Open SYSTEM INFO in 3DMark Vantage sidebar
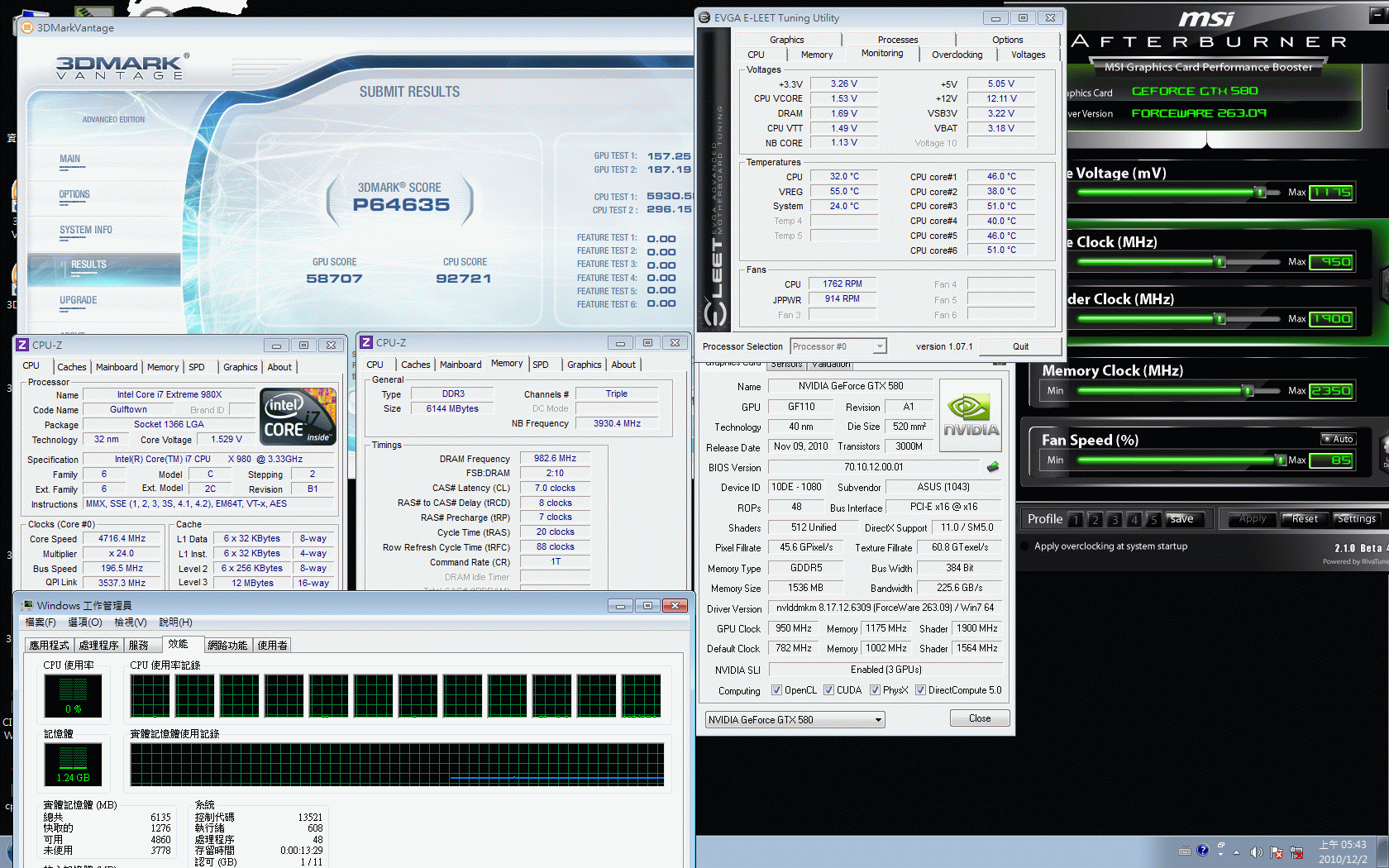 [85, 231]
